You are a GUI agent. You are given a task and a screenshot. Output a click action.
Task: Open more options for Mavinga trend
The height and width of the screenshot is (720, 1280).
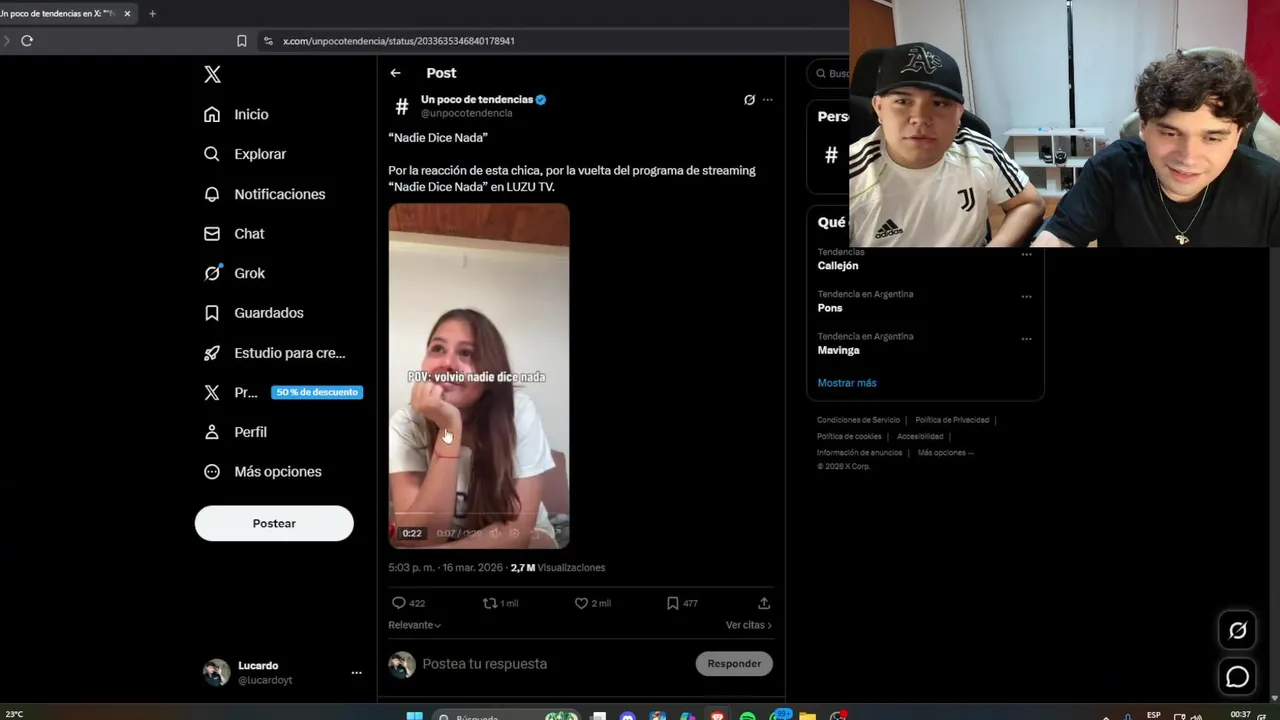click(1026, 339)
